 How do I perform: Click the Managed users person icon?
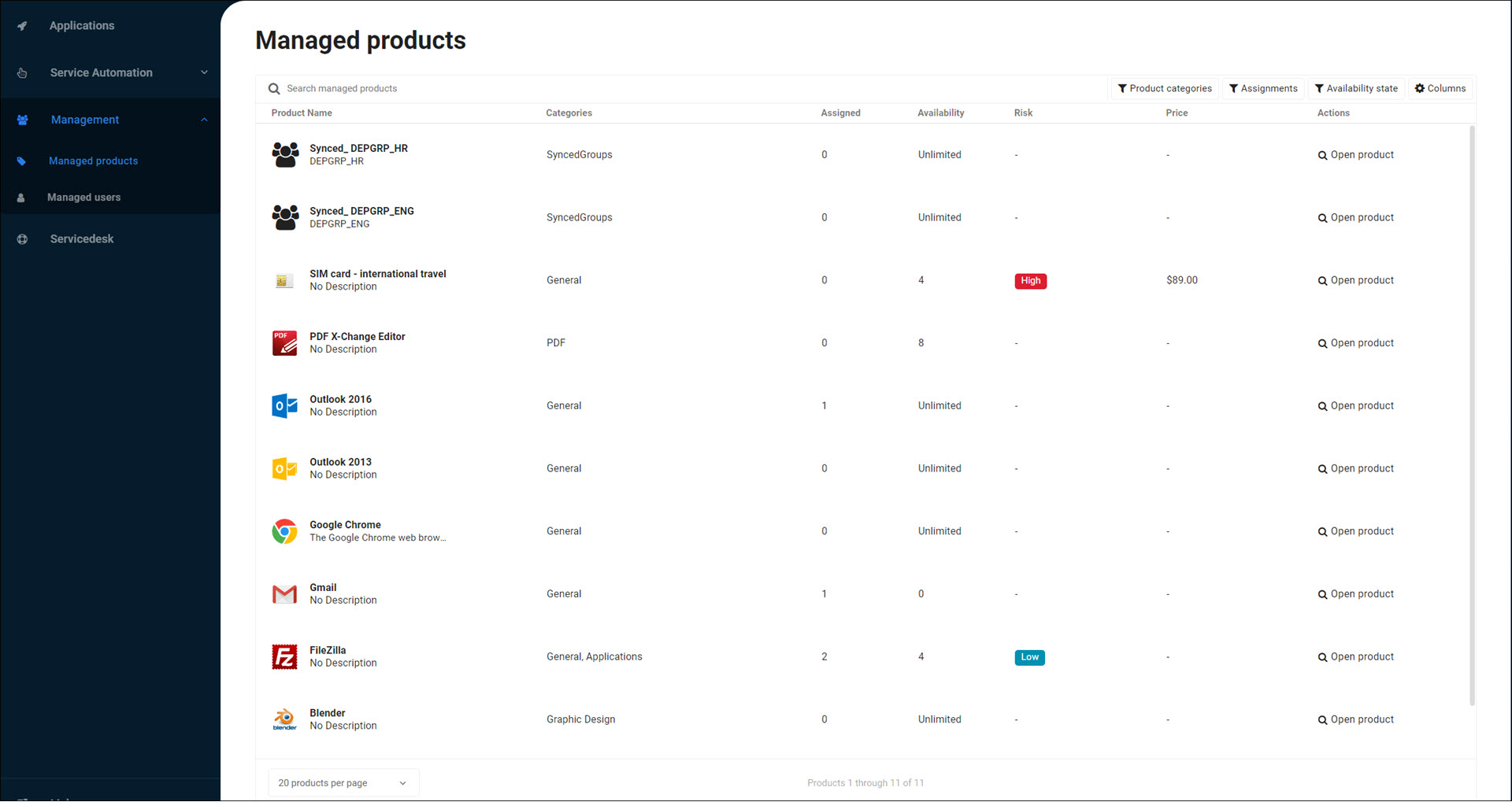pos(21,198)
